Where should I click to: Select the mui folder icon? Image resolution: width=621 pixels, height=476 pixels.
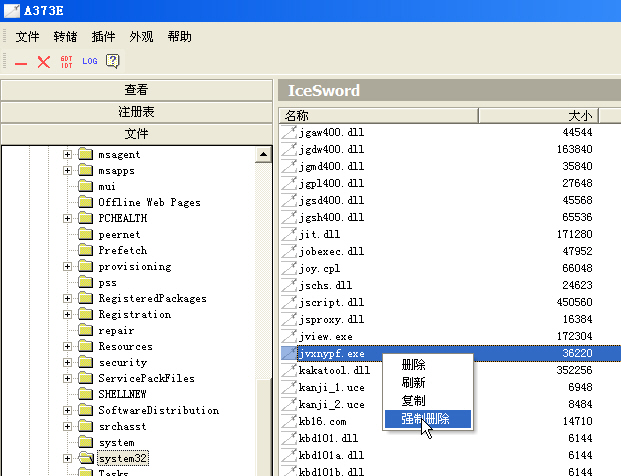pyautogui.click(x=86, y=186)
